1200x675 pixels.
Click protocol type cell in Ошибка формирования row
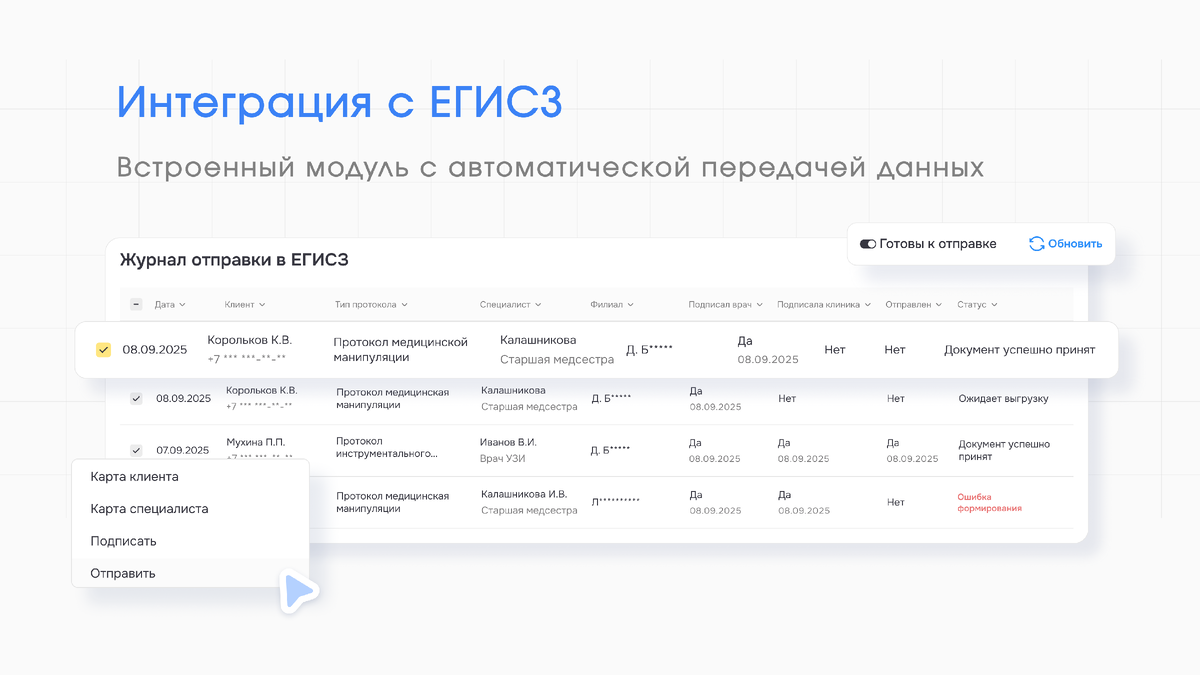[x=392, y=502]
